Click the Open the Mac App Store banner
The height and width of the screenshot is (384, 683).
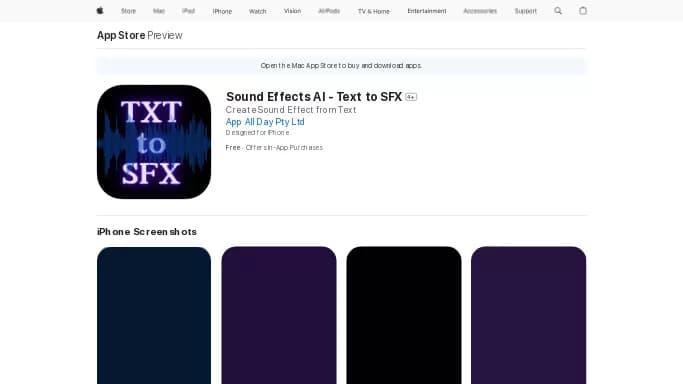point(342,66)
